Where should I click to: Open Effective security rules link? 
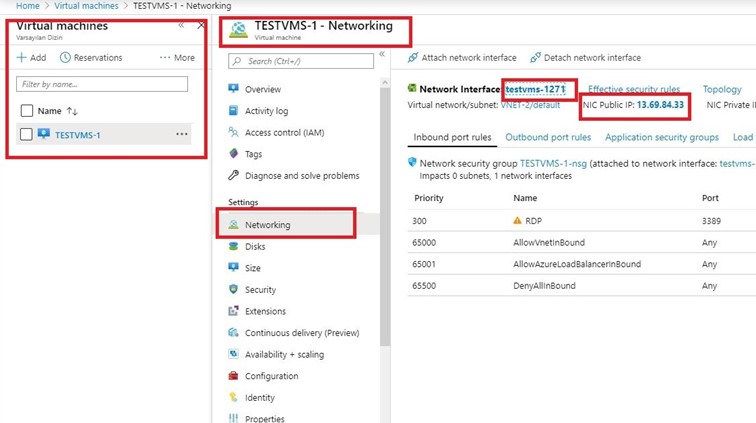click(634, 89)
